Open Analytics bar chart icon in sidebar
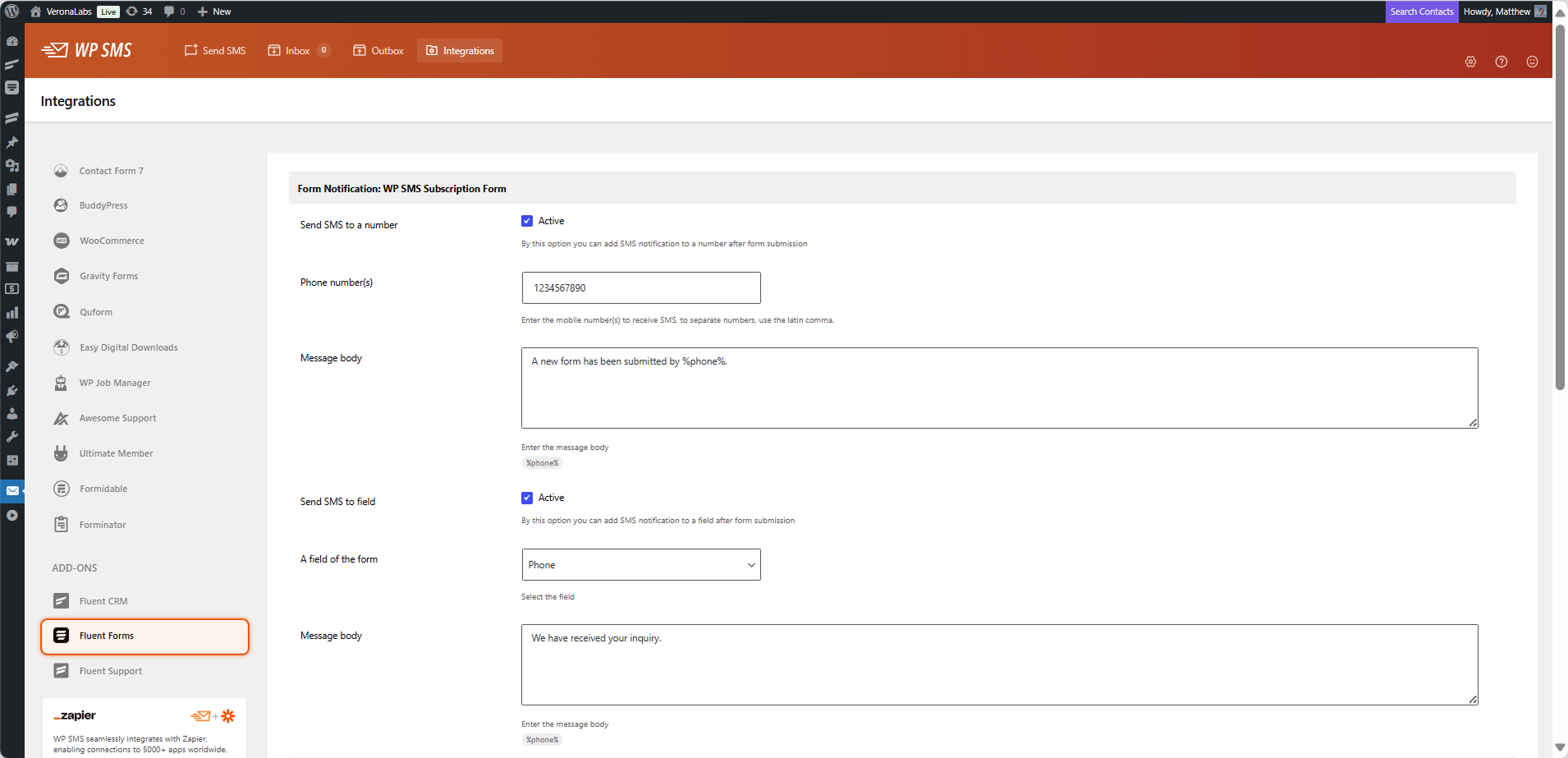This screenshot has width=1568, height=758. (x=11, y=313)
